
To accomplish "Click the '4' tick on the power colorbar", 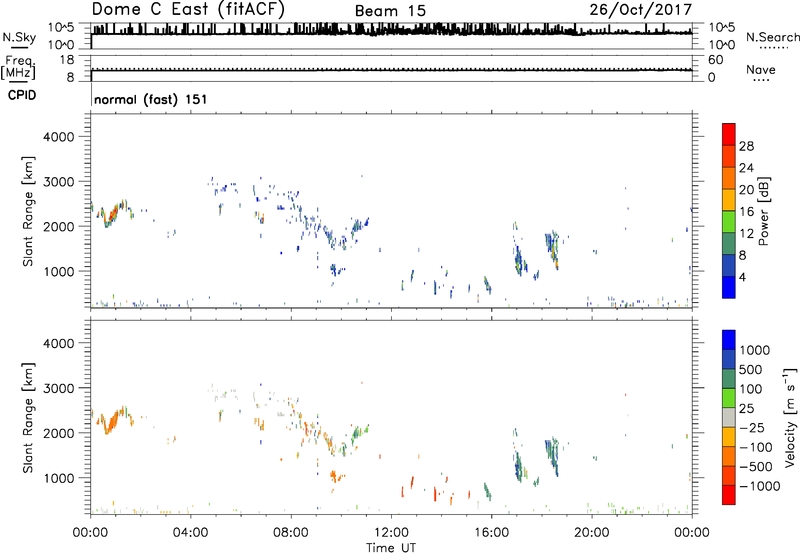I will [742, 277].
